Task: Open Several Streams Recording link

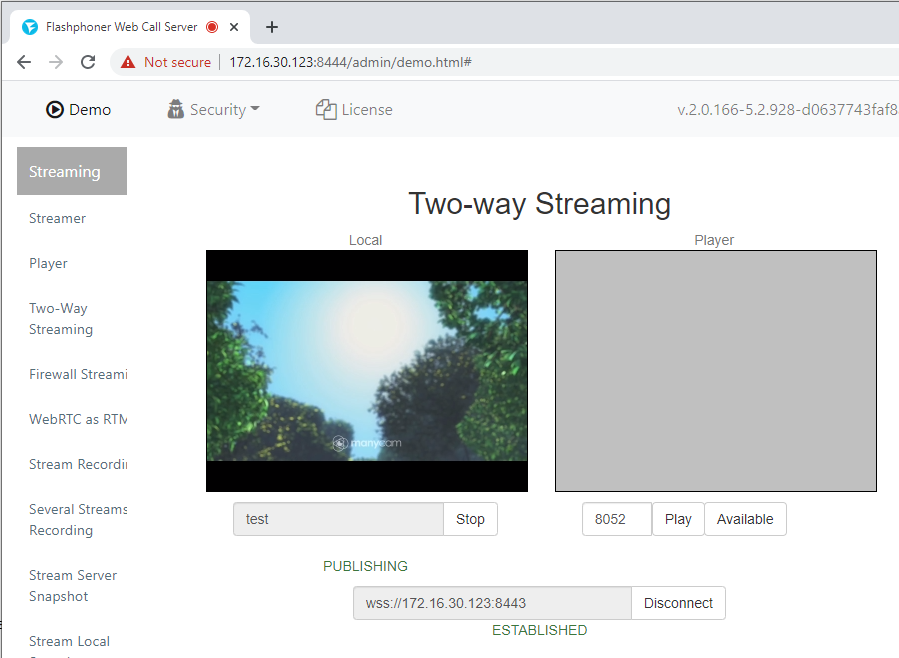Action: pos(78,520)
